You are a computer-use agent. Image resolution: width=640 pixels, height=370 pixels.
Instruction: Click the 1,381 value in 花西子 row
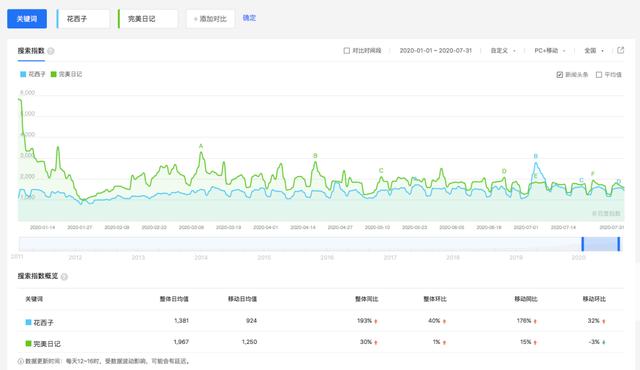(x=181, y=321)
